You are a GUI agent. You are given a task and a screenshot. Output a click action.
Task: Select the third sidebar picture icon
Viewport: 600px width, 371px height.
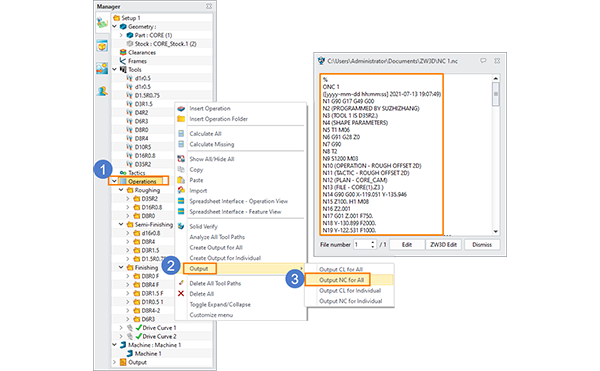102,68
